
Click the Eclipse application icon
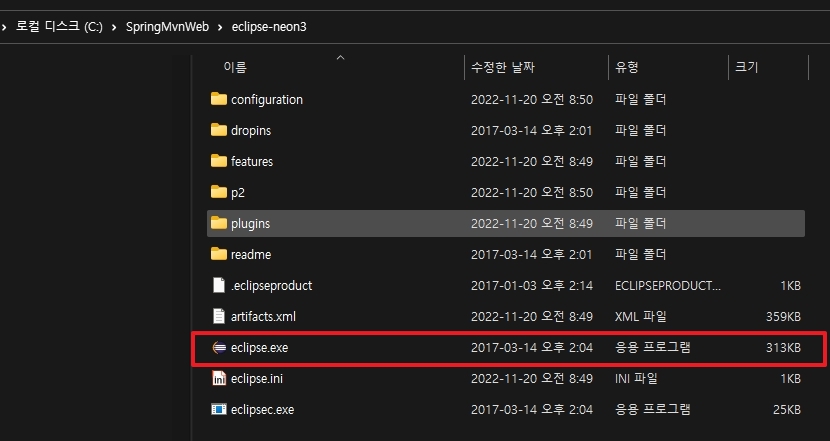click(219, 347)
